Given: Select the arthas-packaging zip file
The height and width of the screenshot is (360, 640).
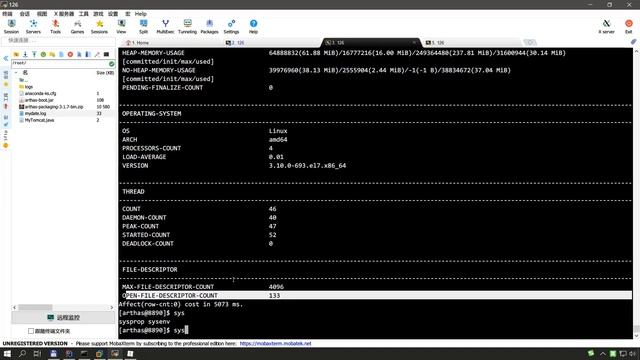Looking at the screenshot, I should tap(54, 107).
